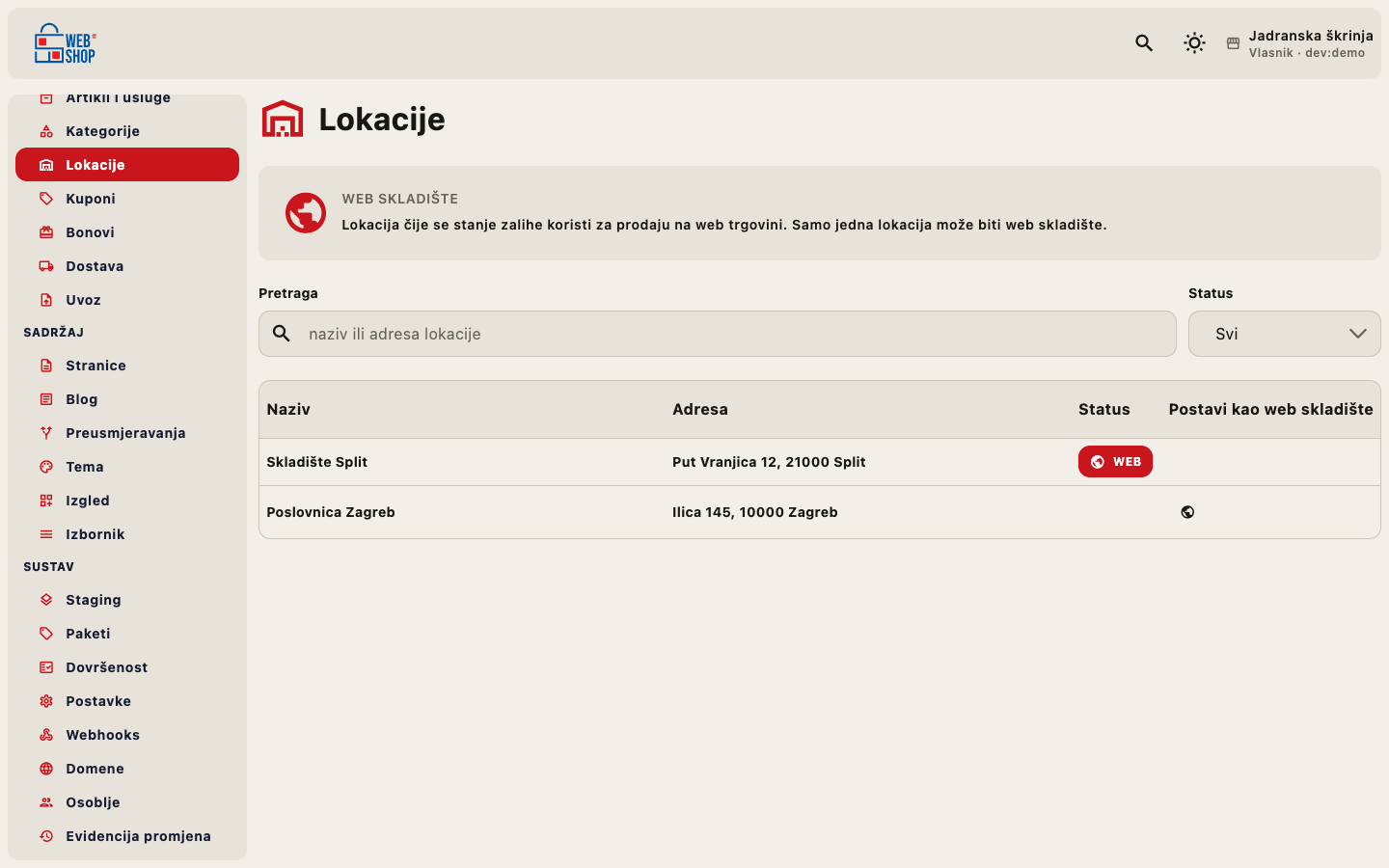The width and height of the screenshot is (1389, 868).
Task: Set Poslovnica Zagreb as web warehouse
Action: tap(1187, 512)
